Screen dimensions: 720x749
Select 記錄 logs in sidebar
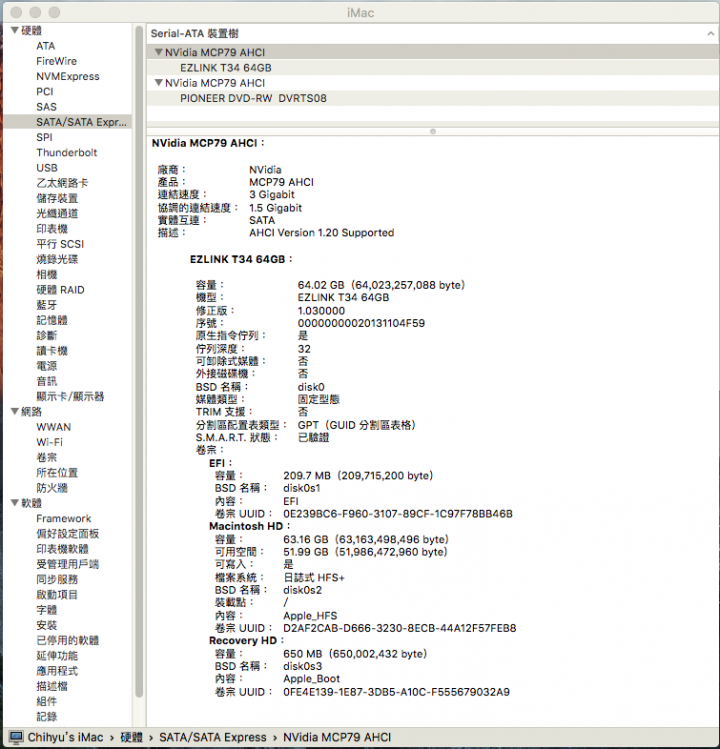click(x=47, y=717)
